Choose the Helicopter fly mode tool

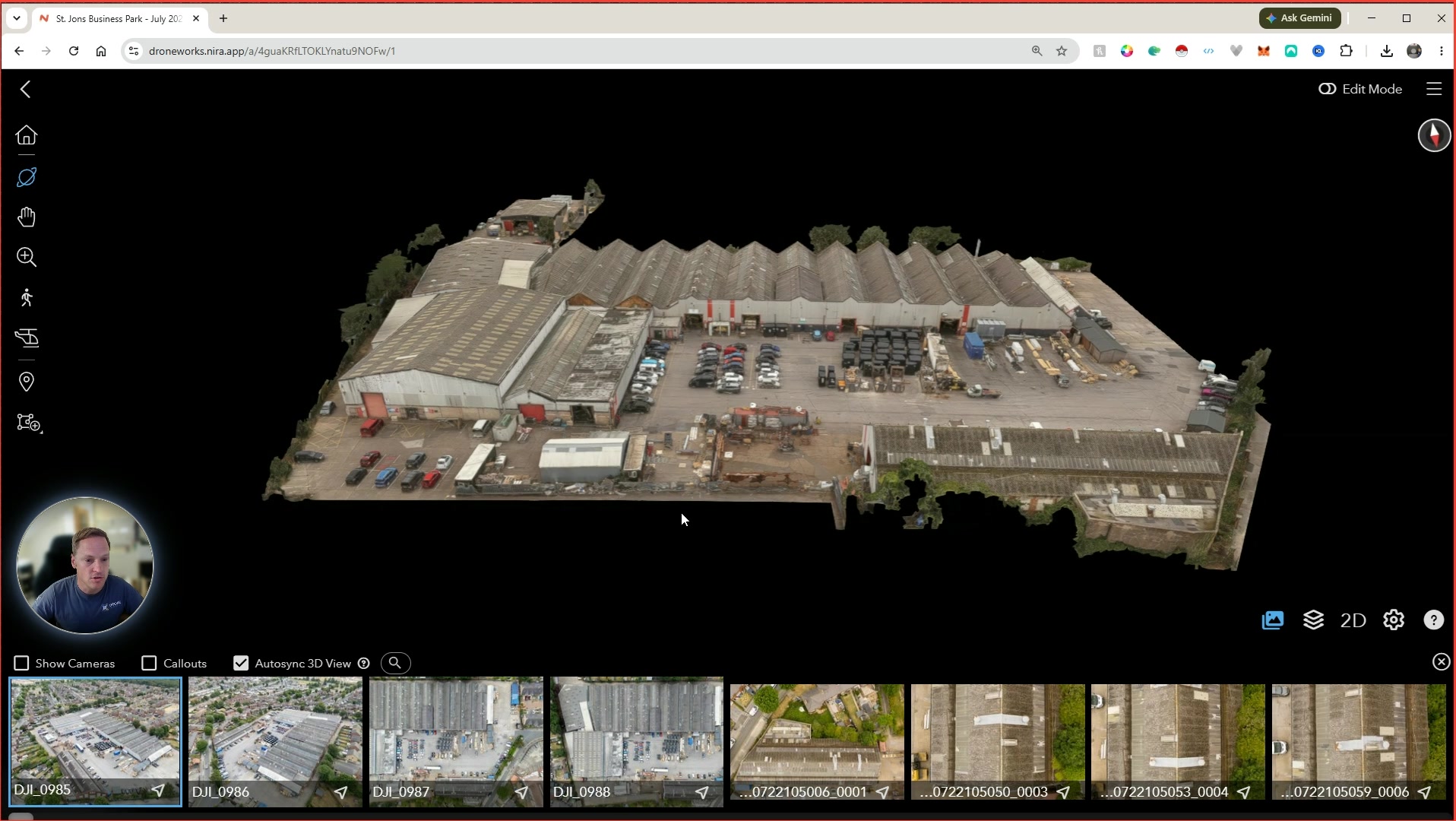(27, 338)
